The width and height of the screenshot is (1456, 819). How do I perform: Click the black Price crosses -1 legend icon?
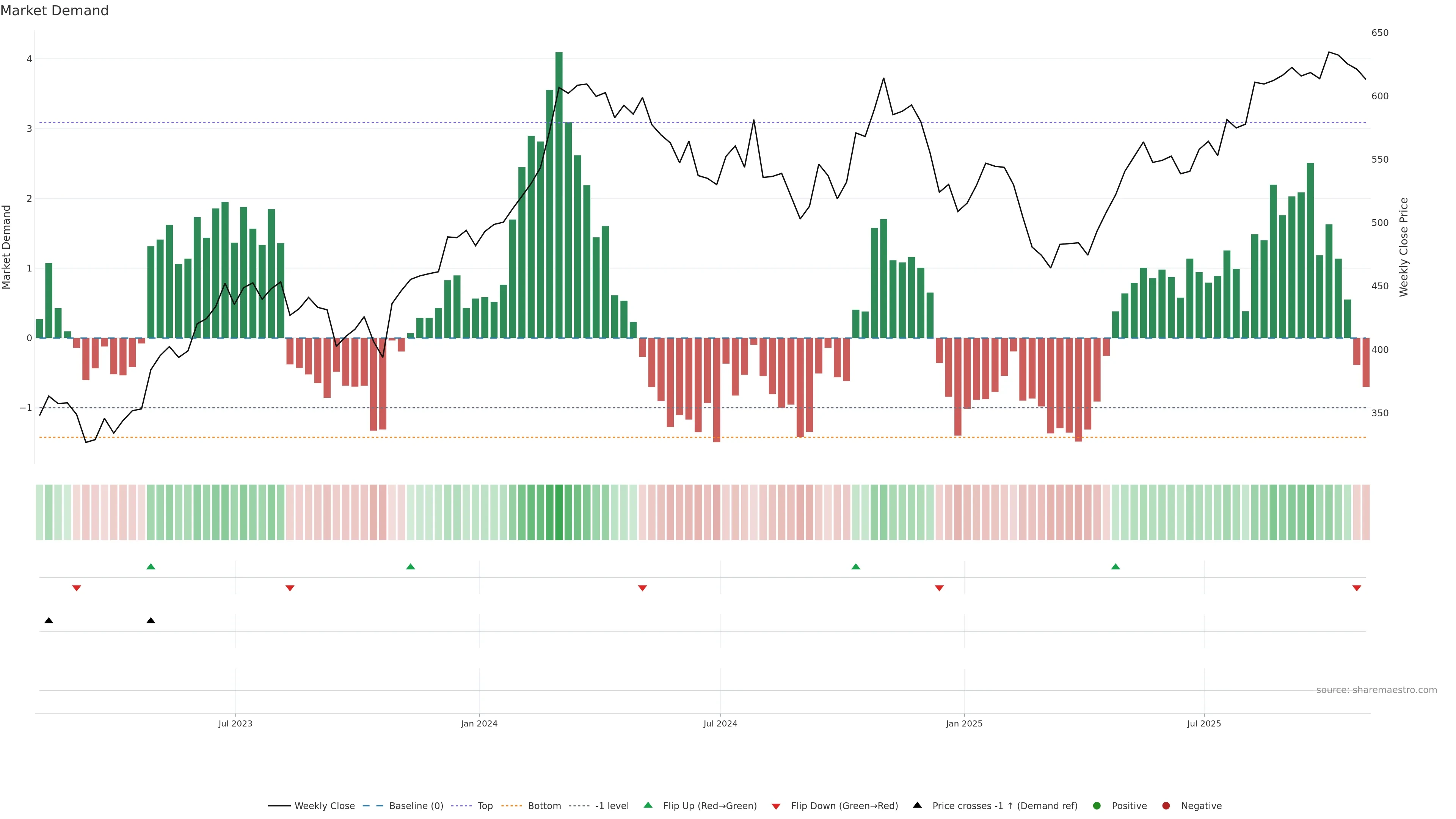coord(917,805)
